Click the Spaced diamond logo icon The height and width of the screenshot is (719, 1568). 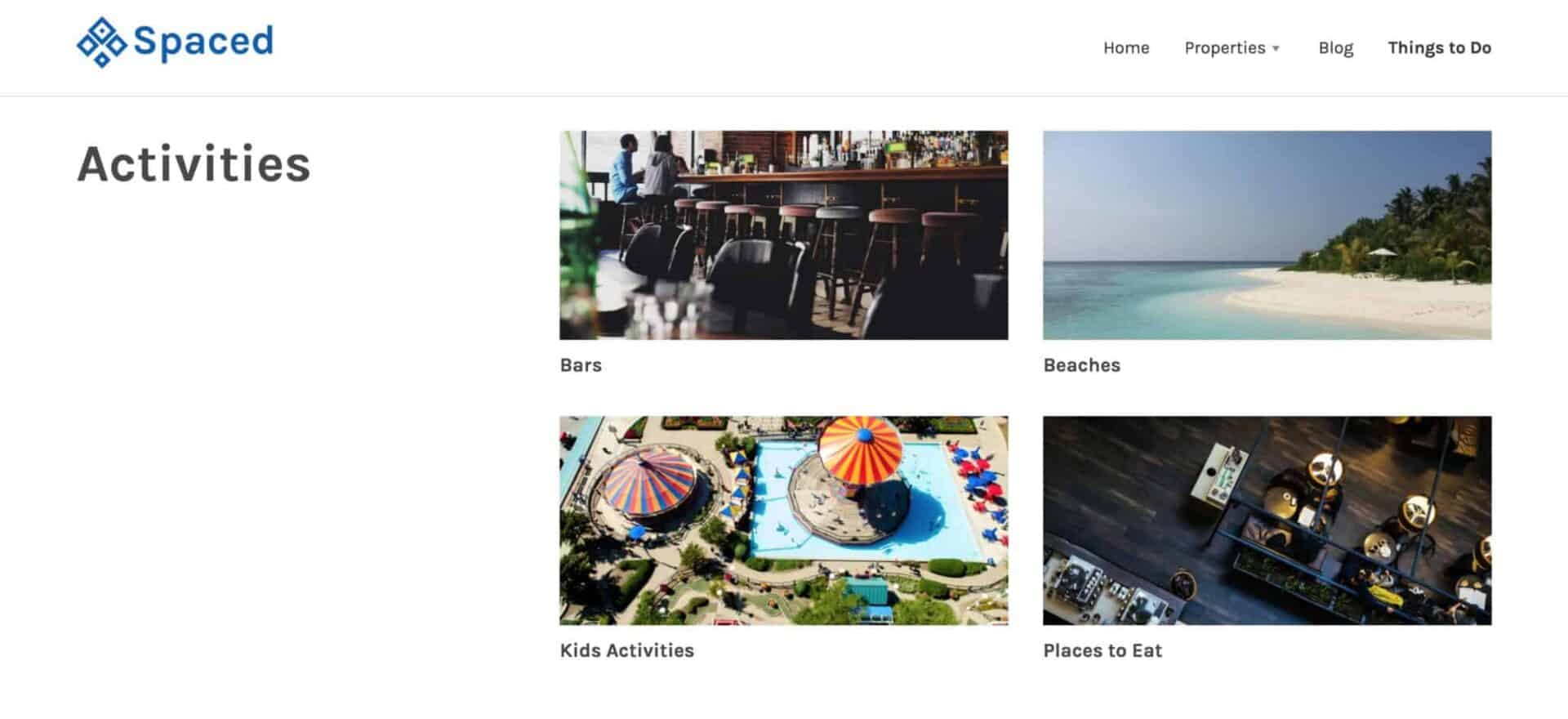coord(101,42)
